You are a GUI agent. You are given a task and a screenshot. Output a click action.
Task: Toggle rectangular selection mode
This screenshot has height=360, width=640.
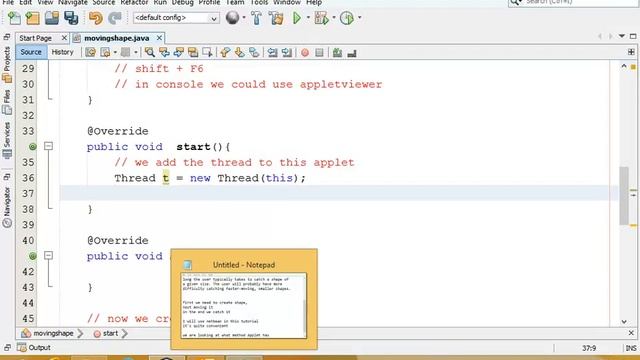[x=207, y=52]
